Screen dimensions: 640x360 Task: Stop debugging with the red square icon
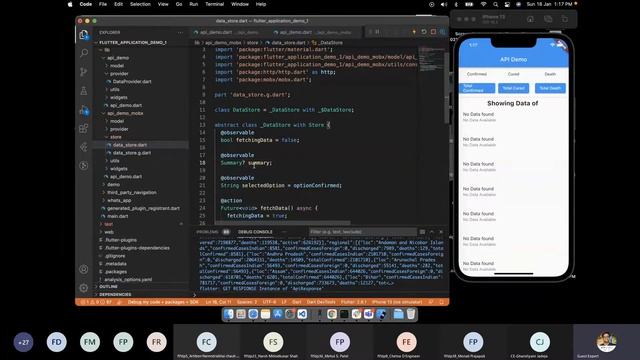433,32
